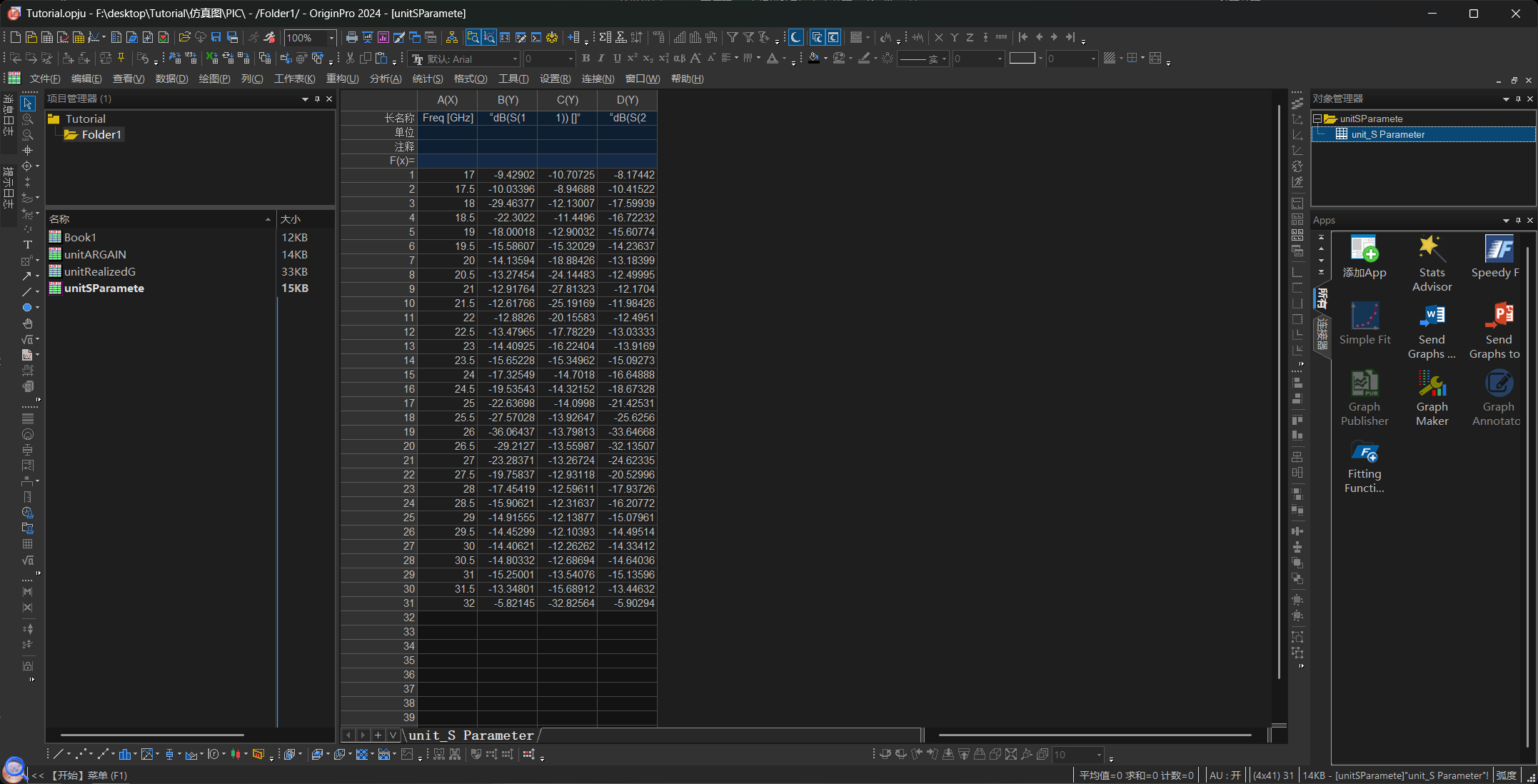Select the Text tool in left toolbar
Image resolution: width=1538 pixels, height=784 pixels.
27,245
